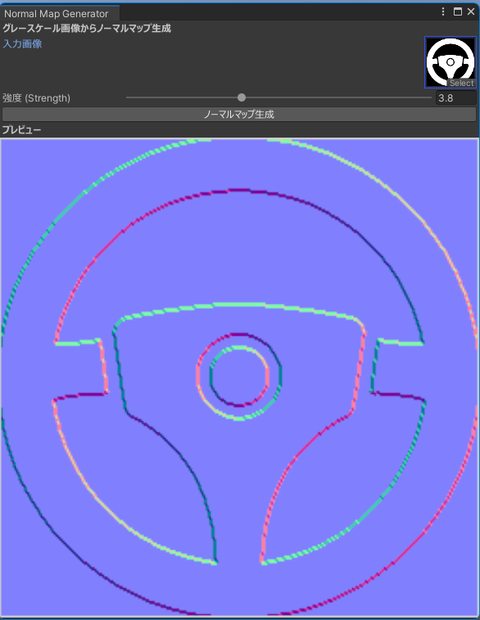The width and height of the screenshot is (480, 620).
Task: Maximize the Normal Map Generator window
Action: 457,12
